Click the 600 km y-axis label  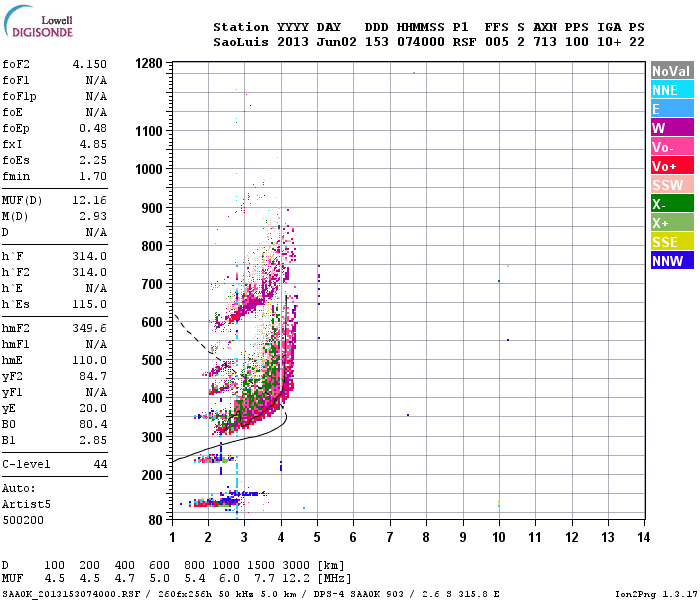click(152, 322)
